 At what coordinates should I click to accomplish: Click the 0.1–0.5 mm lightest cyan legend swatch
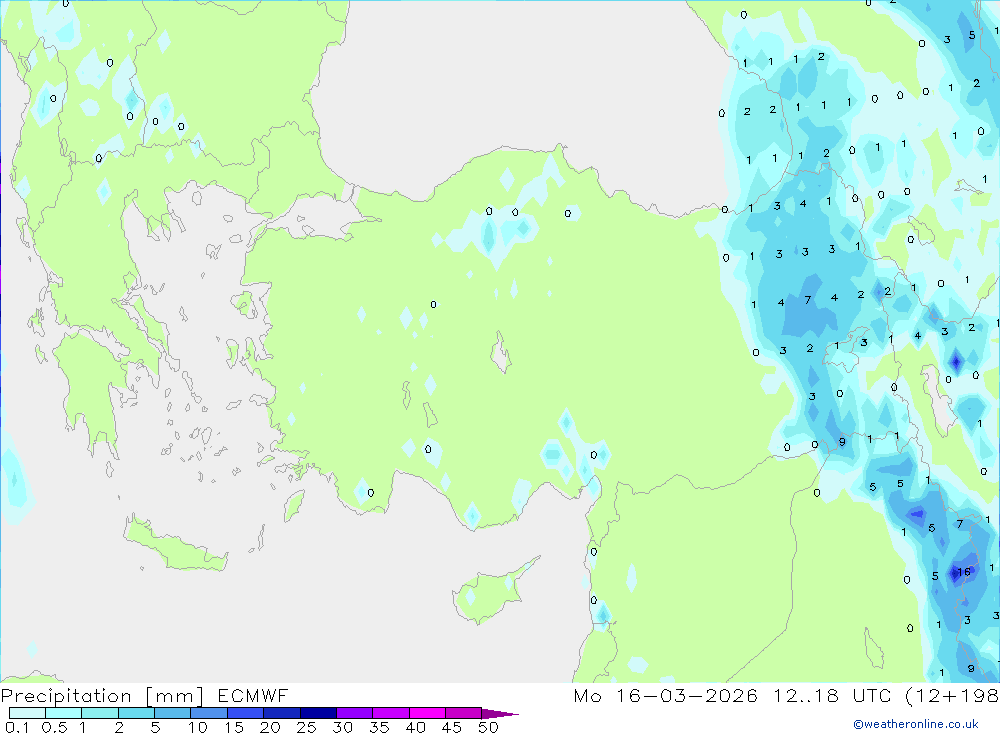(x=27, y=713)
